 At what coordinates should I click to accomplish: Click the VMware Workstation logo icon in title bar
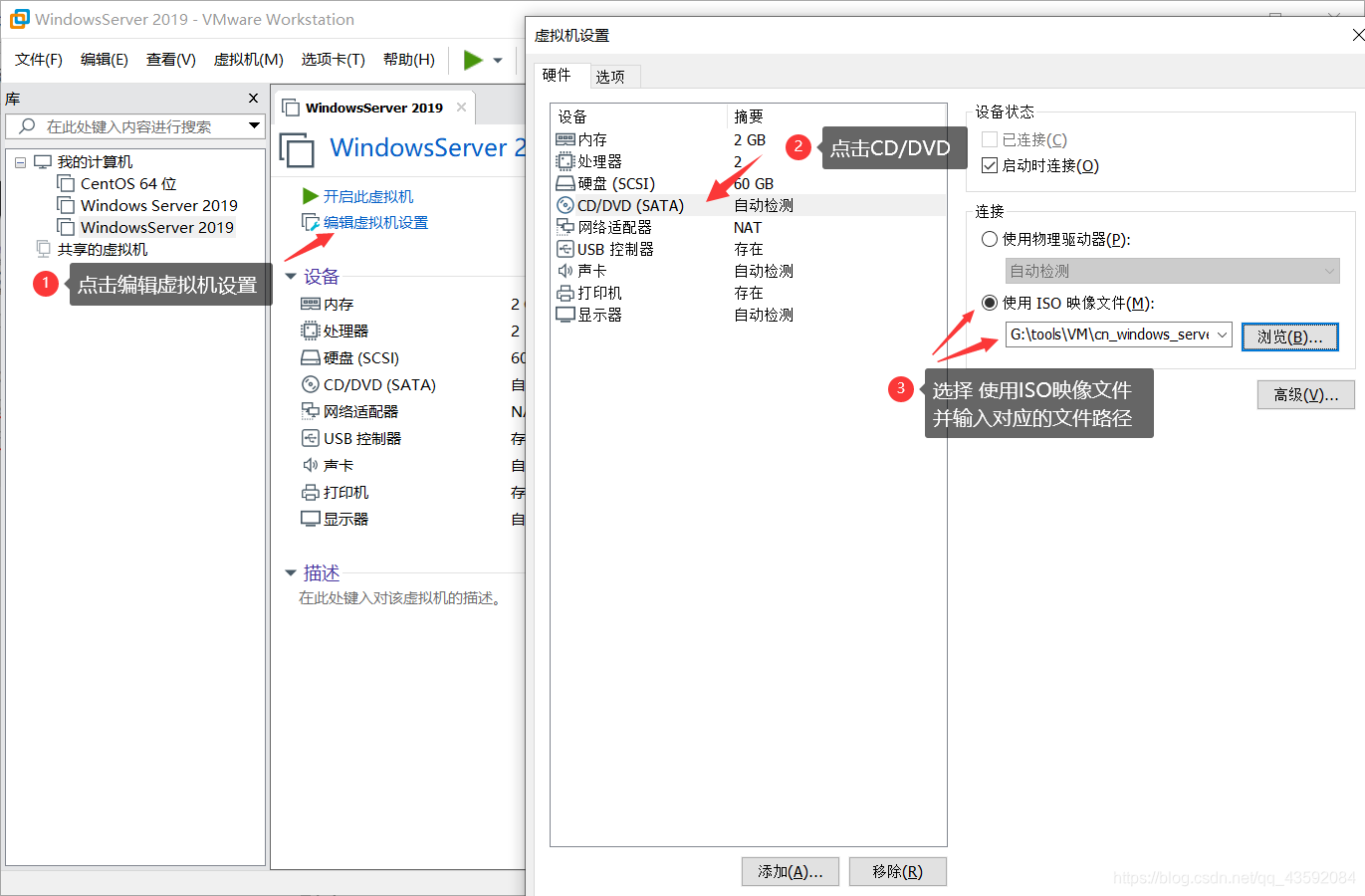19,19
